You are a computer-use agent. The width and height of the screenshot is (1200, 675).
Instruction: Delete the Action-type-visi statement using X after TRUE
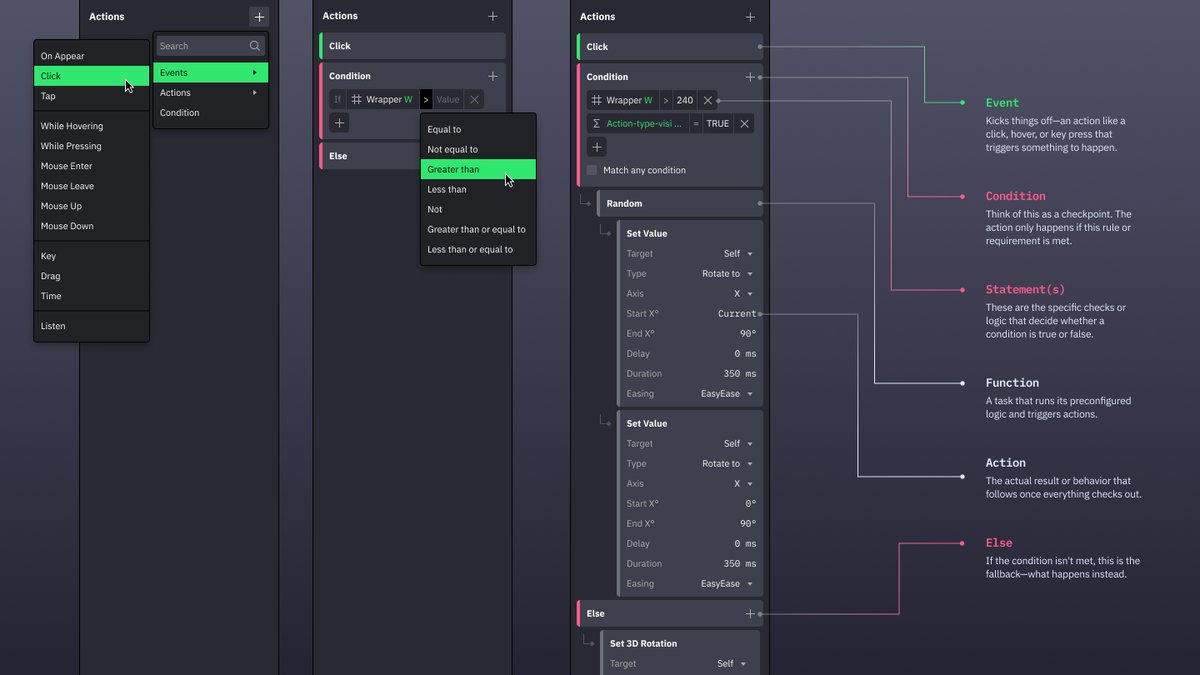point(744,124)
